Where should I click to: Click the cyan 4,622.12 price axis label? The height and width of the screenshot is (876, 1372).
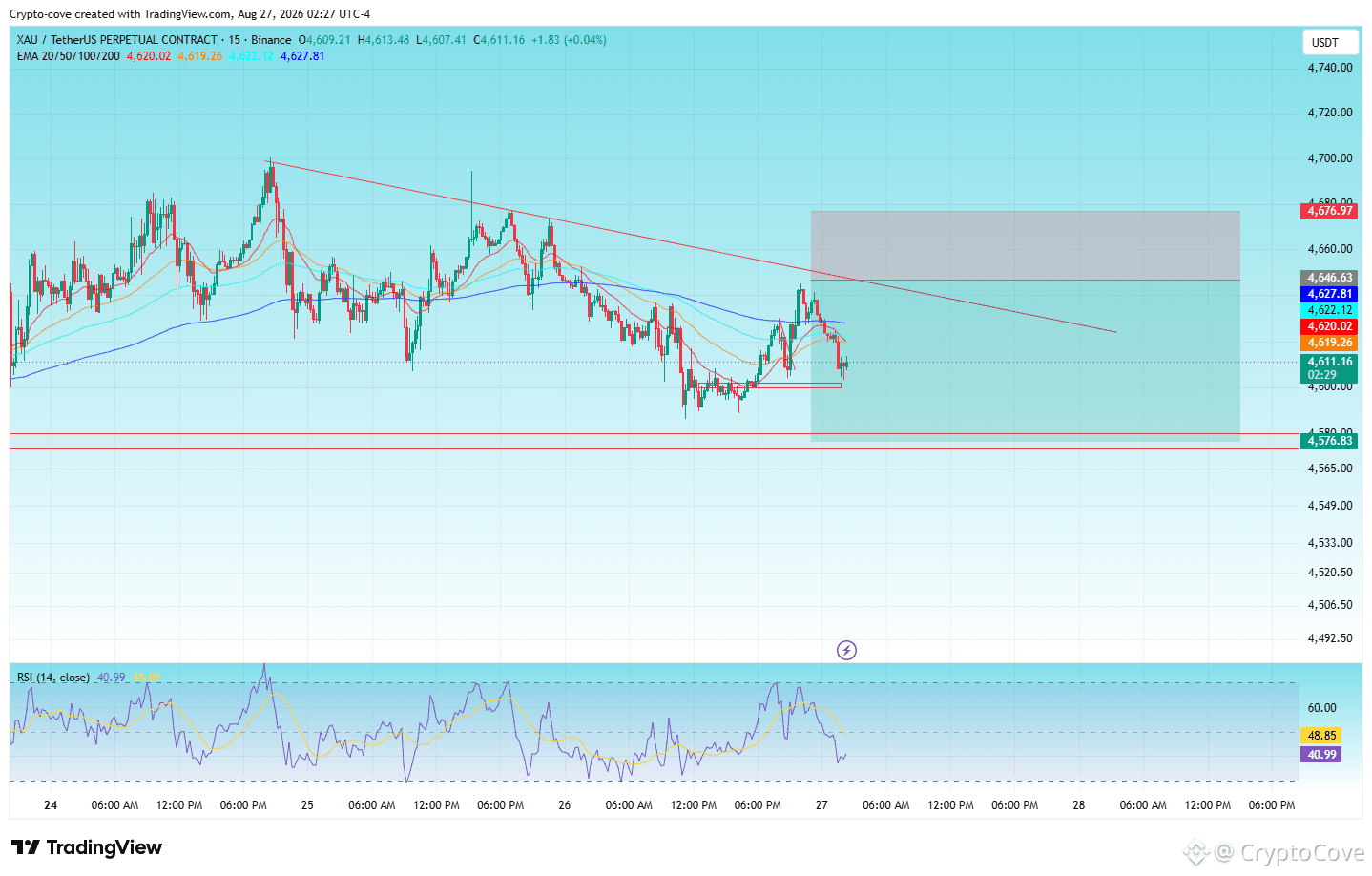(1329, 310)
